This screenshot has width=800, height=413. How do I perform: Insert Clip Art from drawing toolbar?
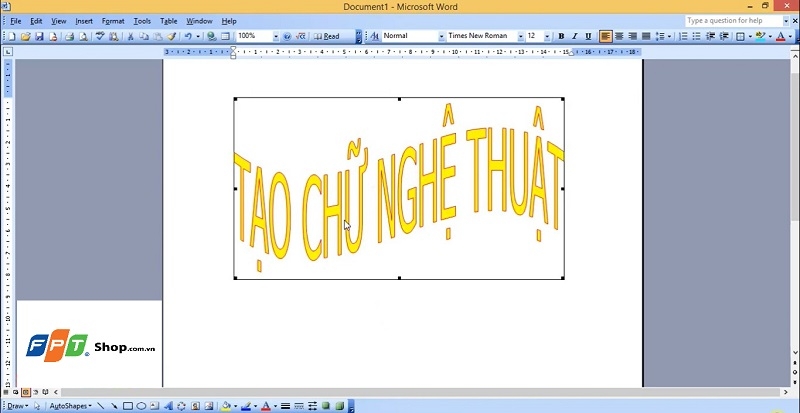point(195,406)
